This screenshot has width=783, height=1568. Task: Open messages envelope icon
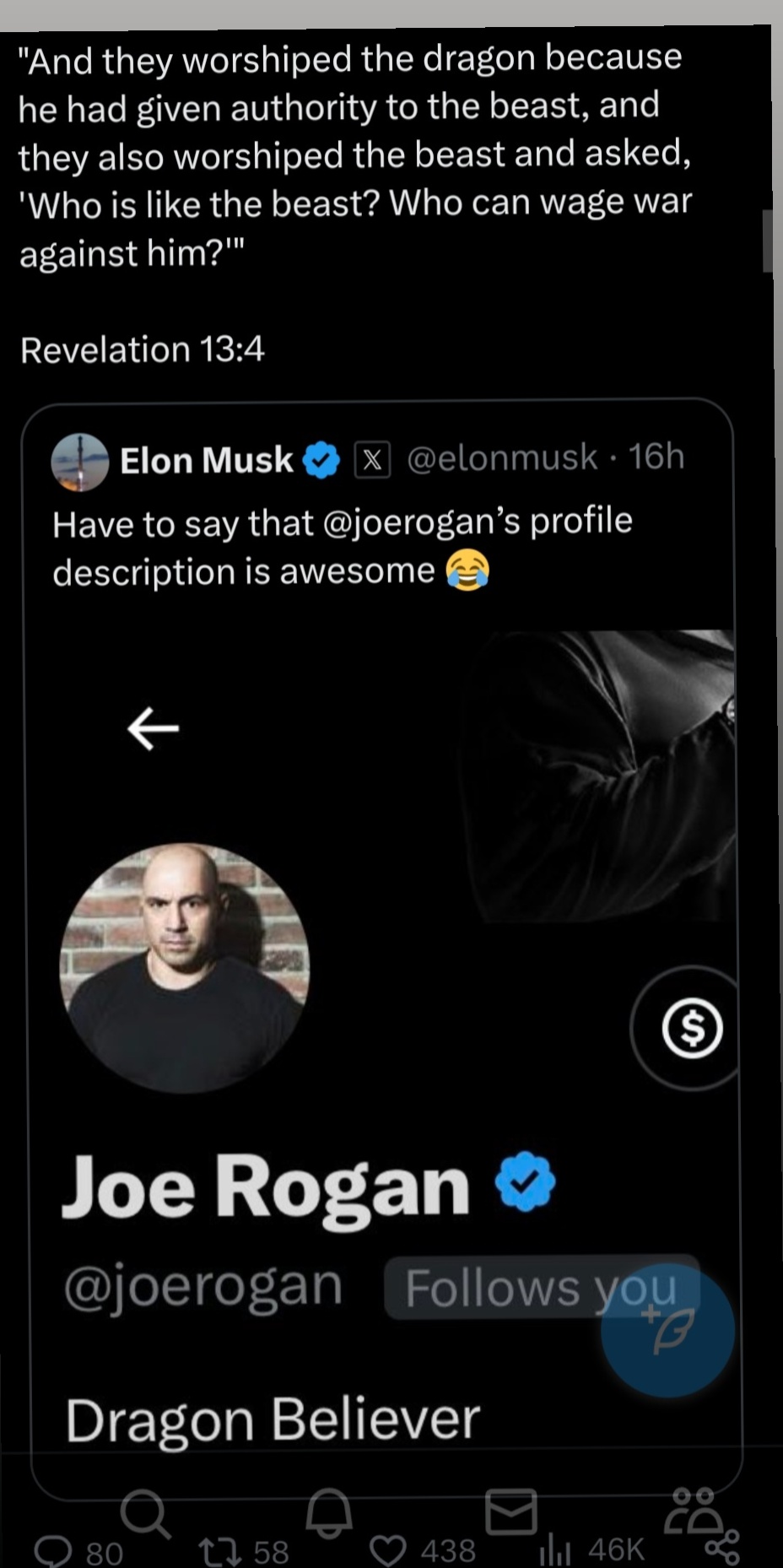tap(511, 1511)
